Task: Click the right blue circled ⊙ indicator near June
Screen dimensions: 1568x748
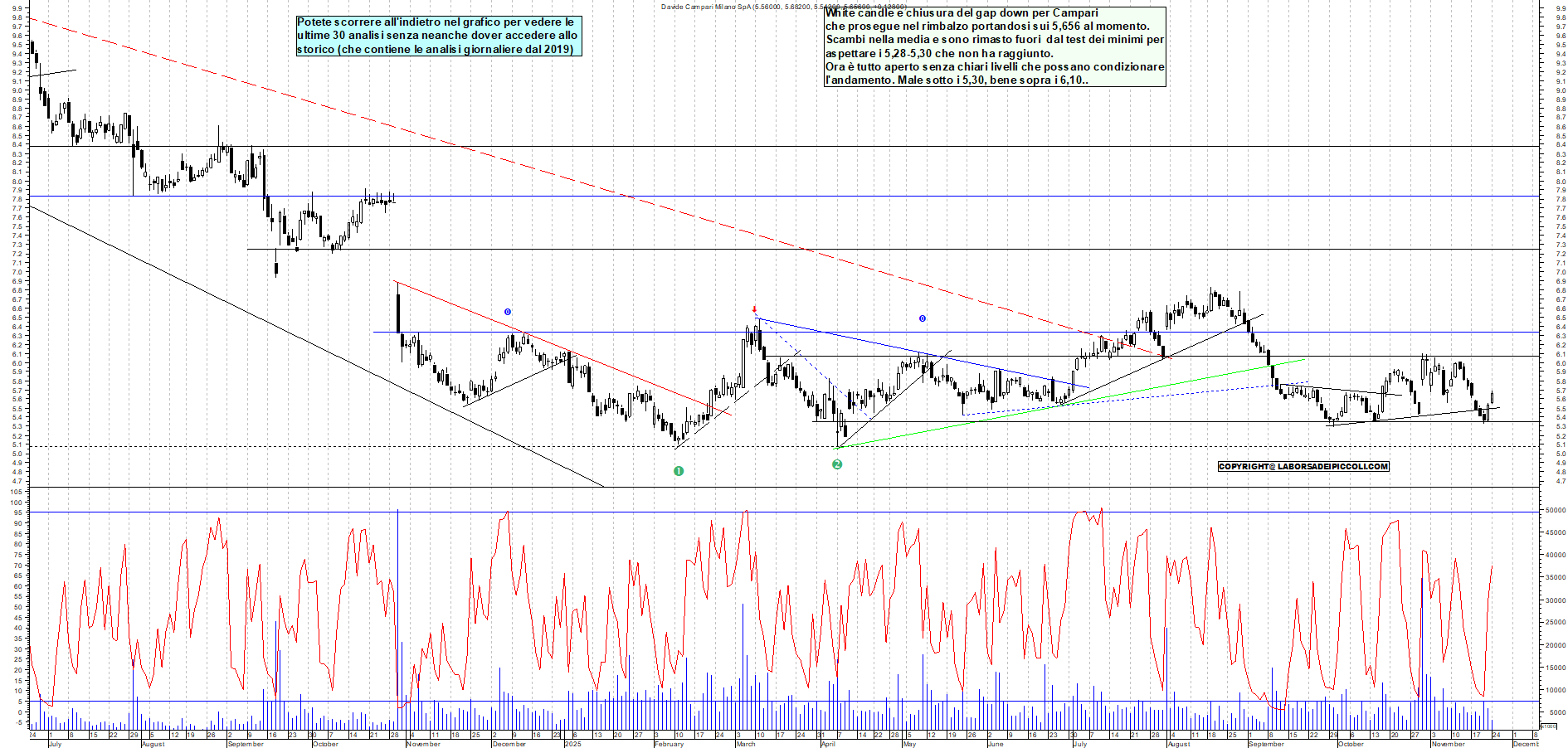Action: pos(921,317)
